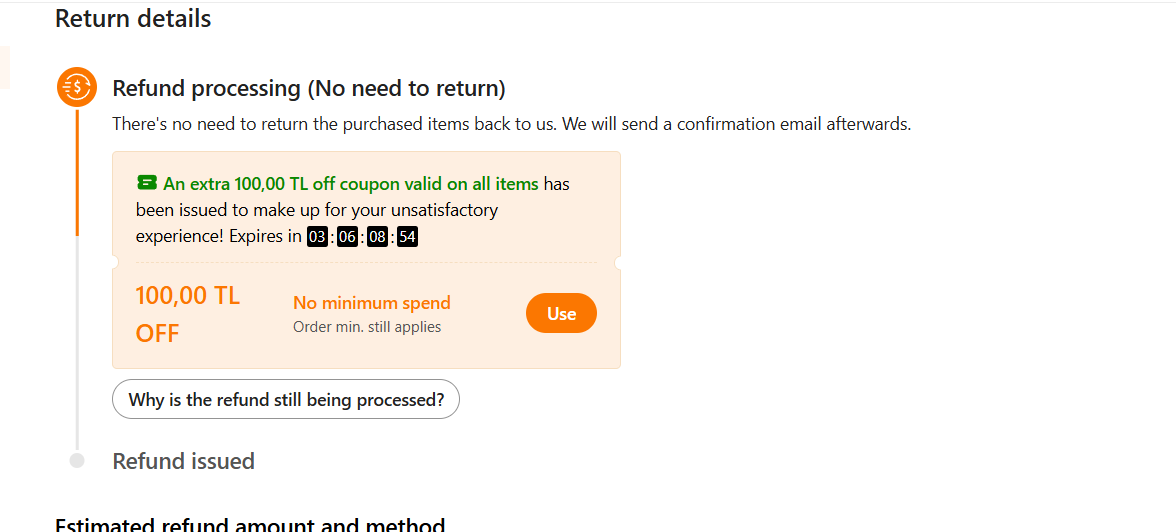Click the countdown box showing 06
The image size is (1176, 532).
click(x=347, y=237)
